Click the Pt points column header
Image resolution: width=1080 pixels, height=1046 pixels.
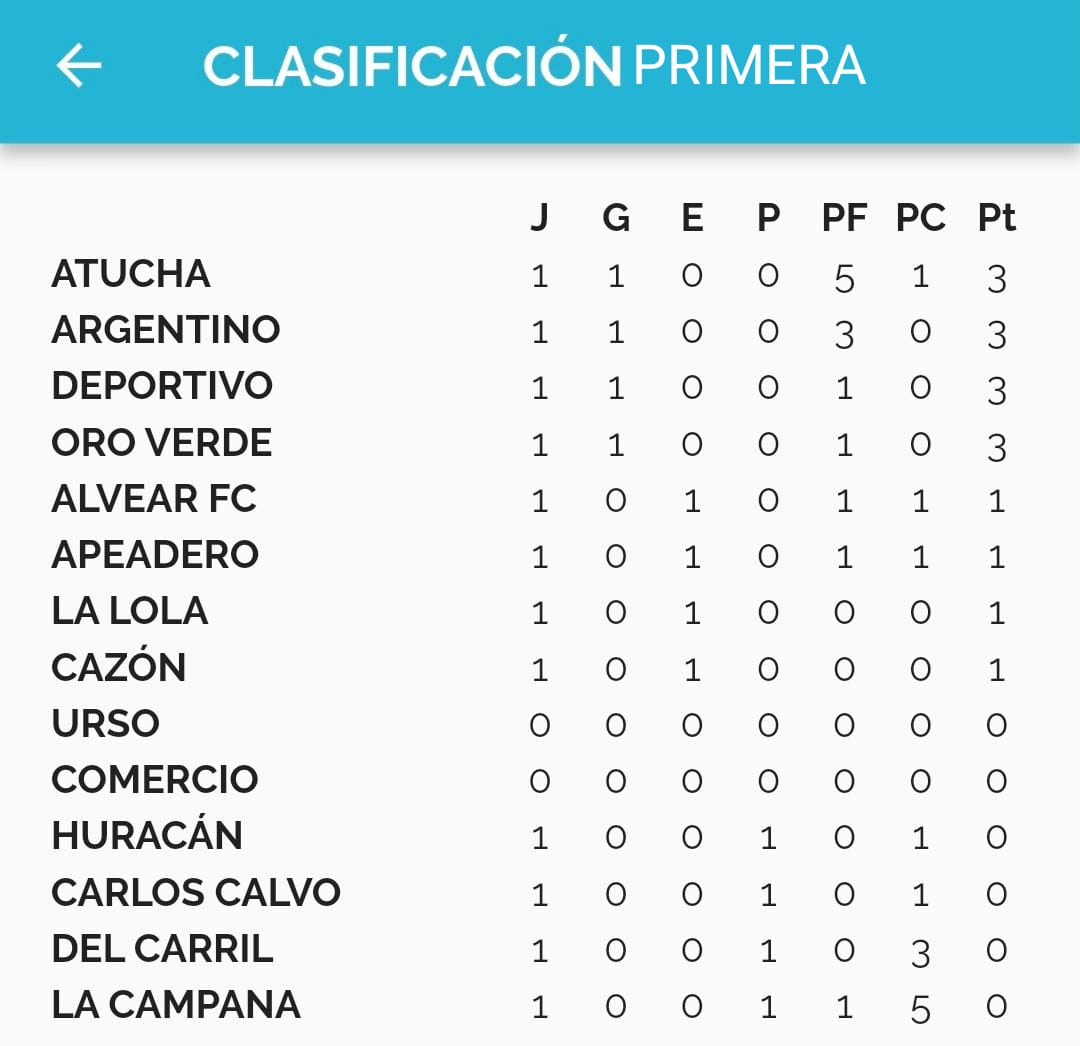[x=996, y=218]
